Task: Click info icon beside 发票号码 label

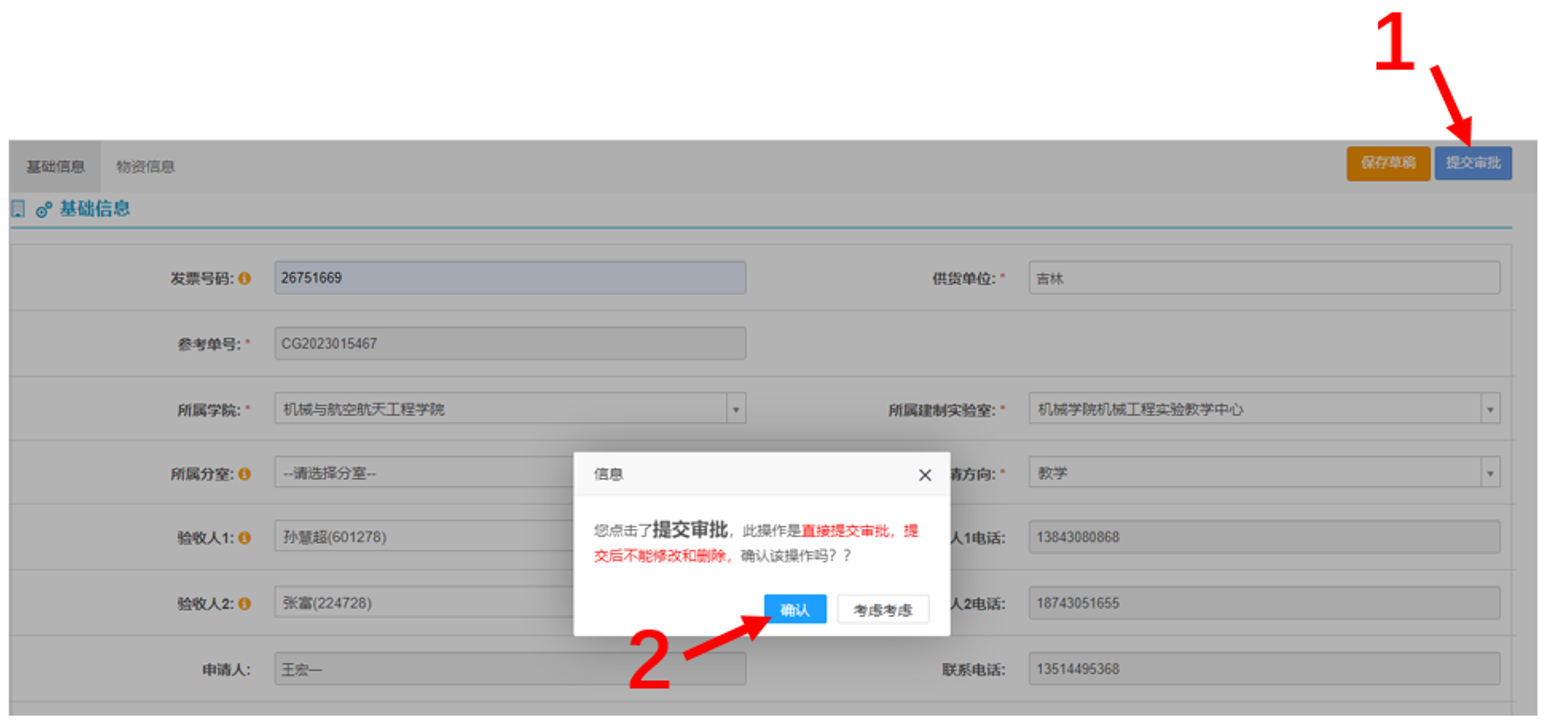Action: (244, 279)
